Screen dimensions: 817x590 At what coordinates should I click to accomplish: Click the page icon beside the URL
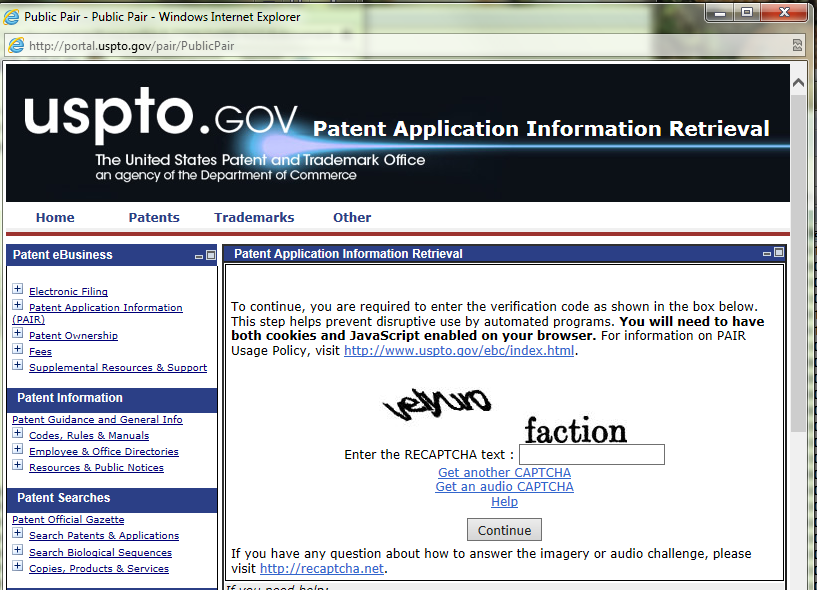[16, 45]
